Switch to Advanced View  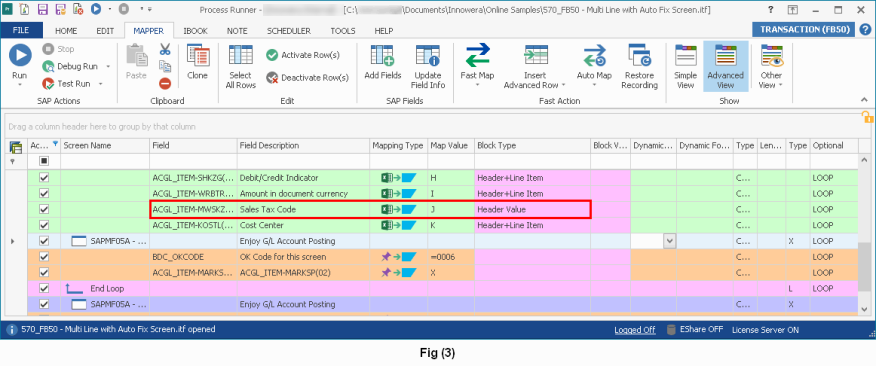[x=725, y=66]
